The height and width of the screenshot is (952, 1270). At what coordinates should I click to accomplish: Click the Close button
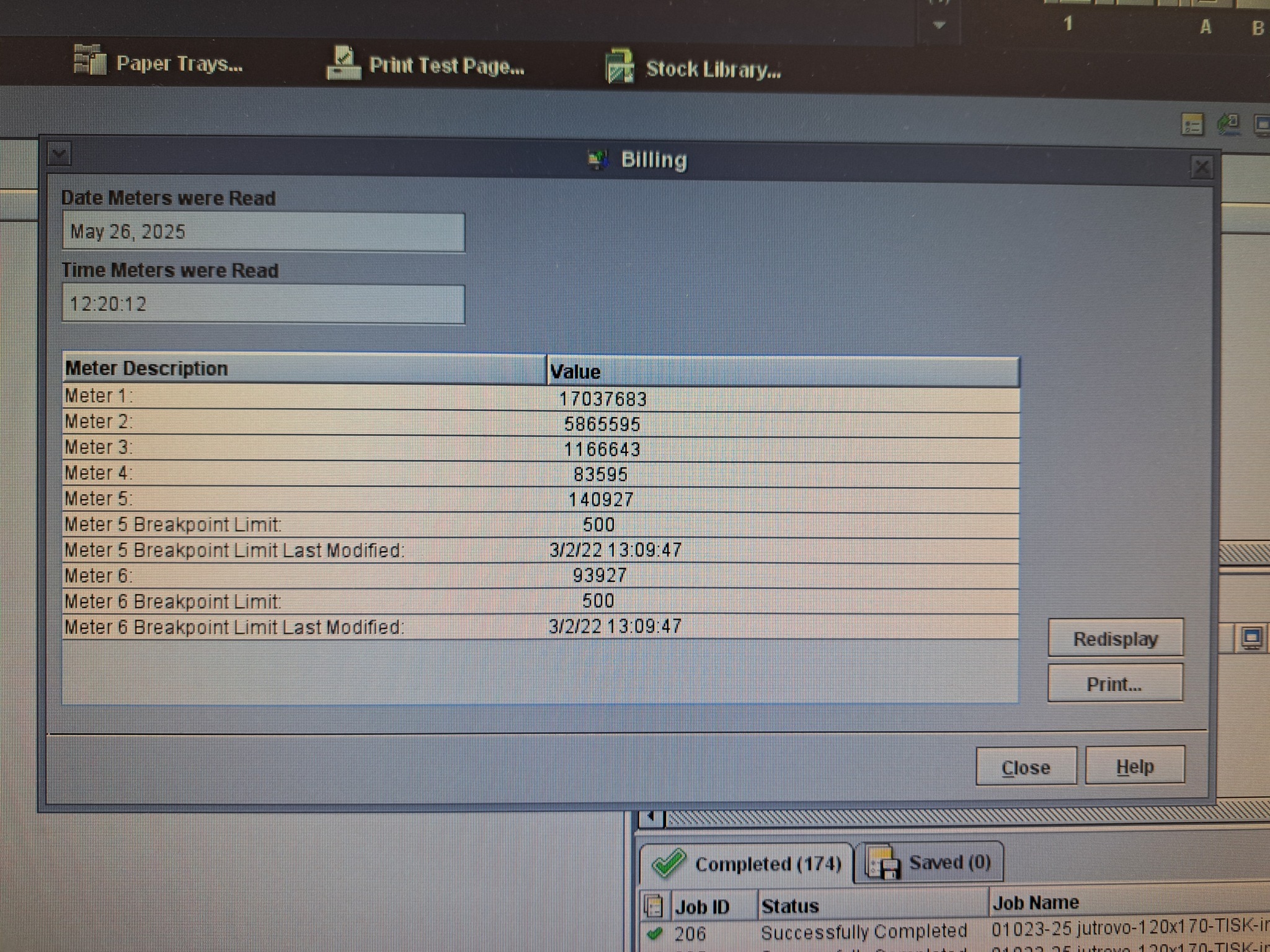[x=1026, y=767]
